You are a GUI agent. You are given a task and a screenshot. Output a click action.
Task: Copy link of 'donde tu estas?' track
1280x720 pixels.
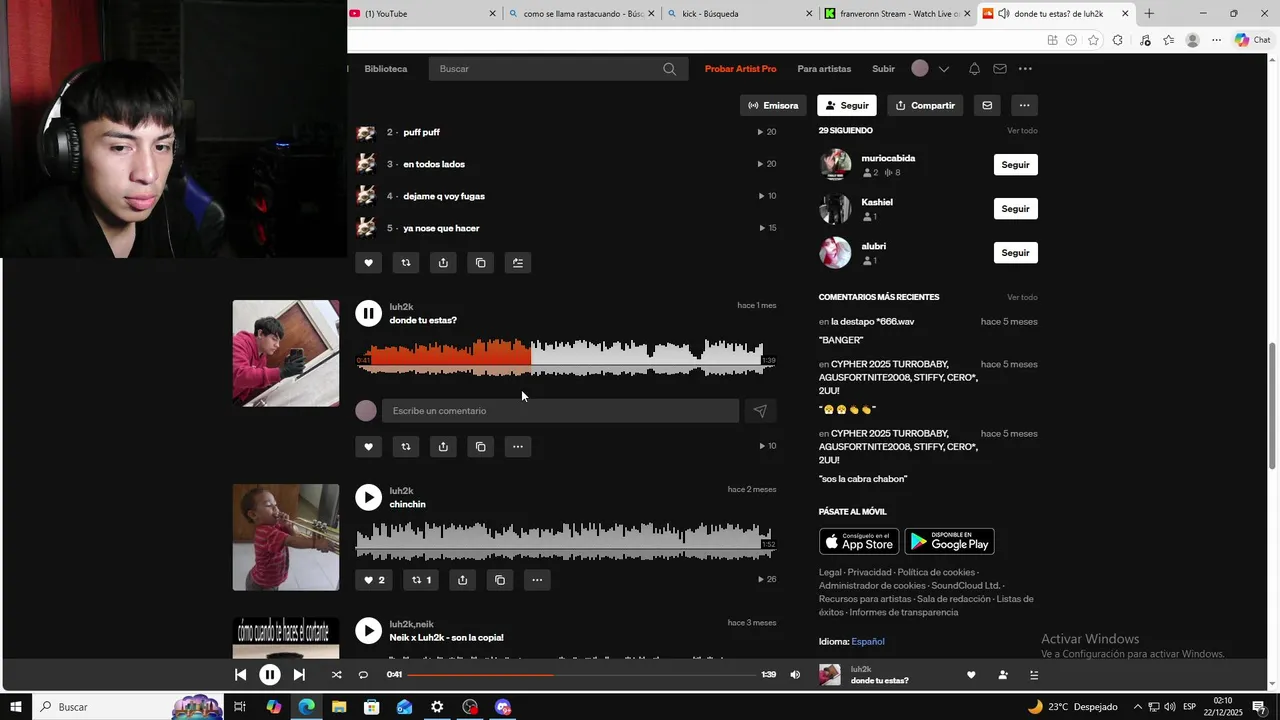(480, 446)
